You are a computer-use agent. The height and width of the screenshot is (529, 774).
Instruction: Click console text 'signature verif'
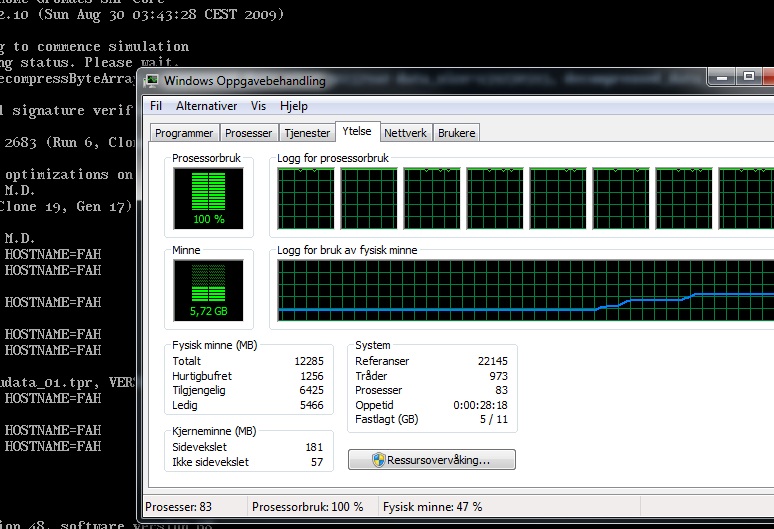73,111
